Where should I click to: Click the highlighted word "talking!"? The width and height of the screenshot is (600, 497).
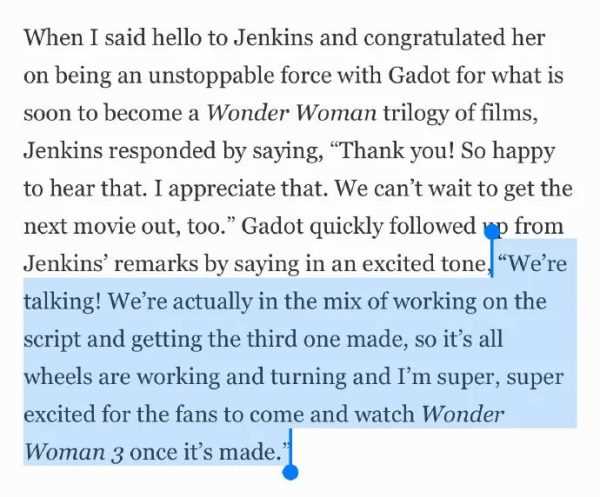click(62, 302)
